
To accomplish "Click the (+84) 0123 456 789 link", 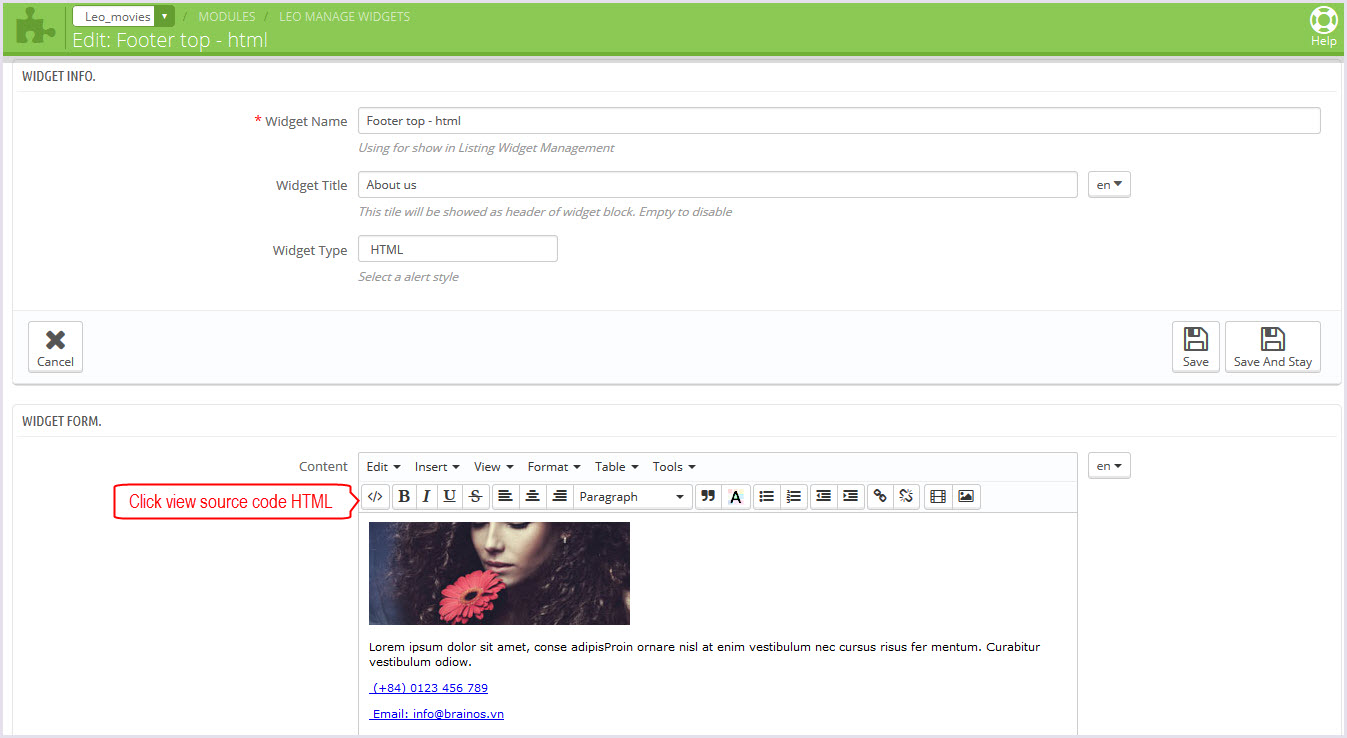I will point(429,688).
